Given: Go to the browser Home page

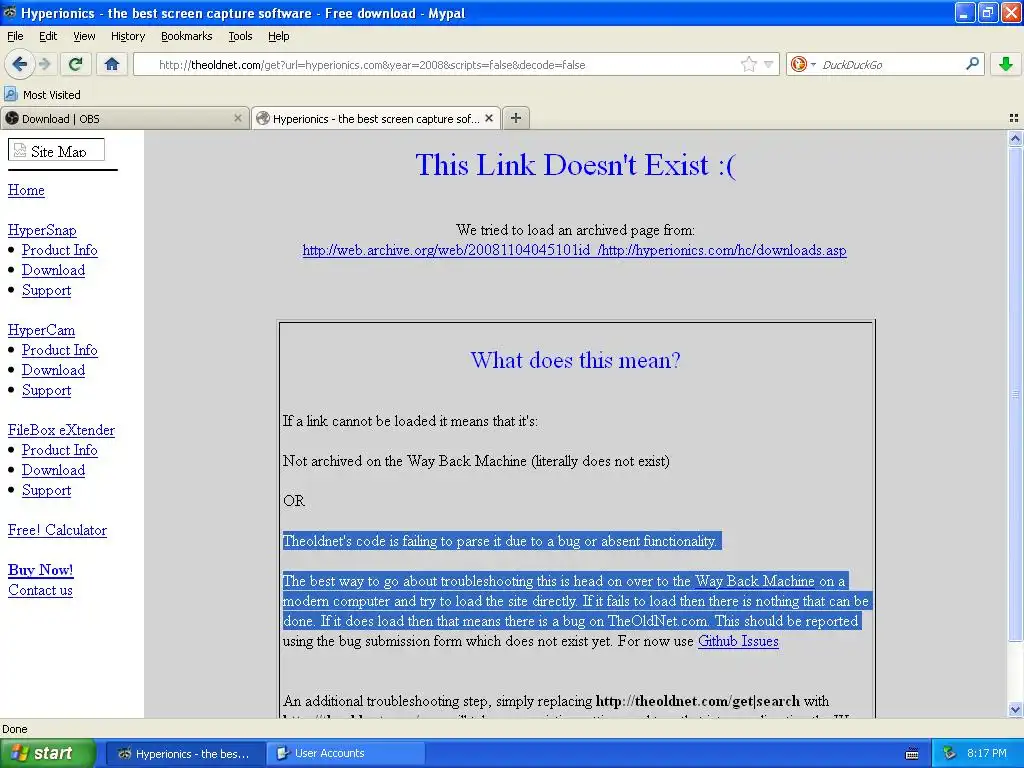Looking at the screenshot, I should pyautogui.click(x=112, y=64).
